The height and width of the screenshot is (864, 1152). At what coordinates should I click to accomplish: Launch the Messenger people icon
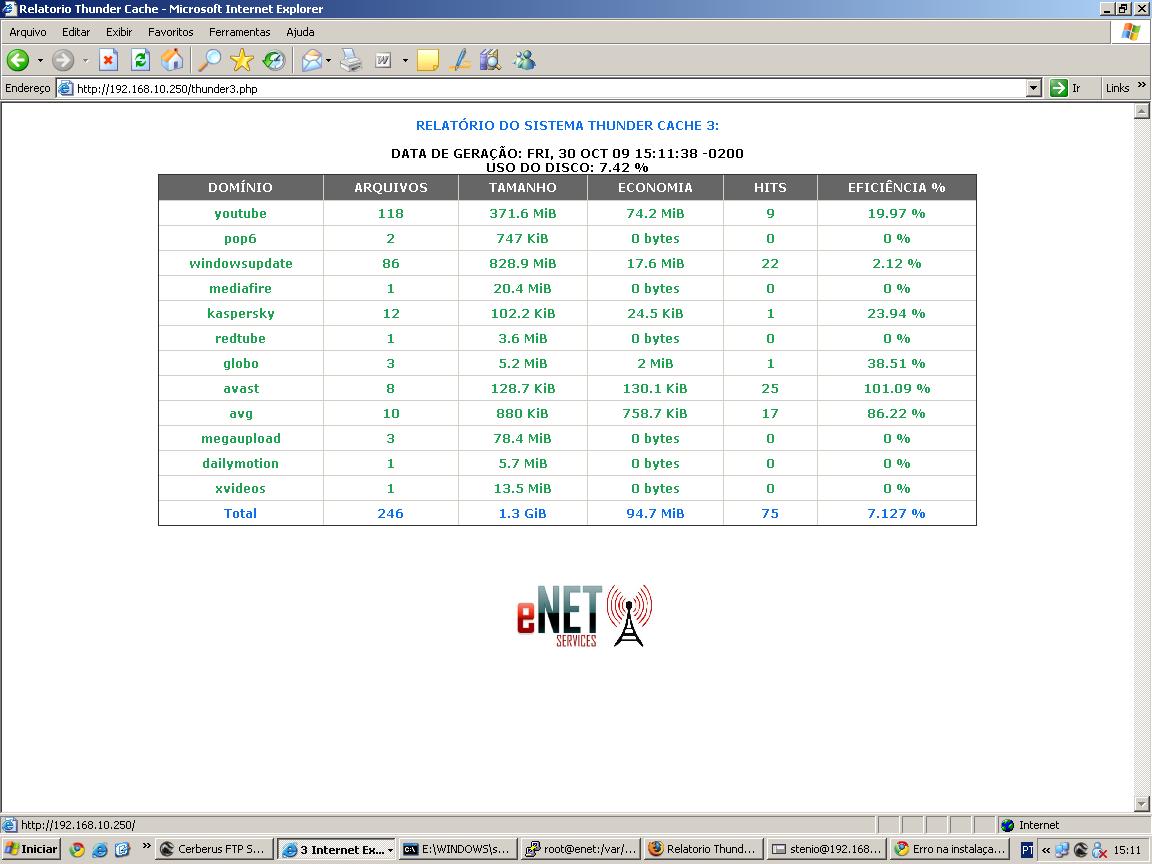[525, 60]
